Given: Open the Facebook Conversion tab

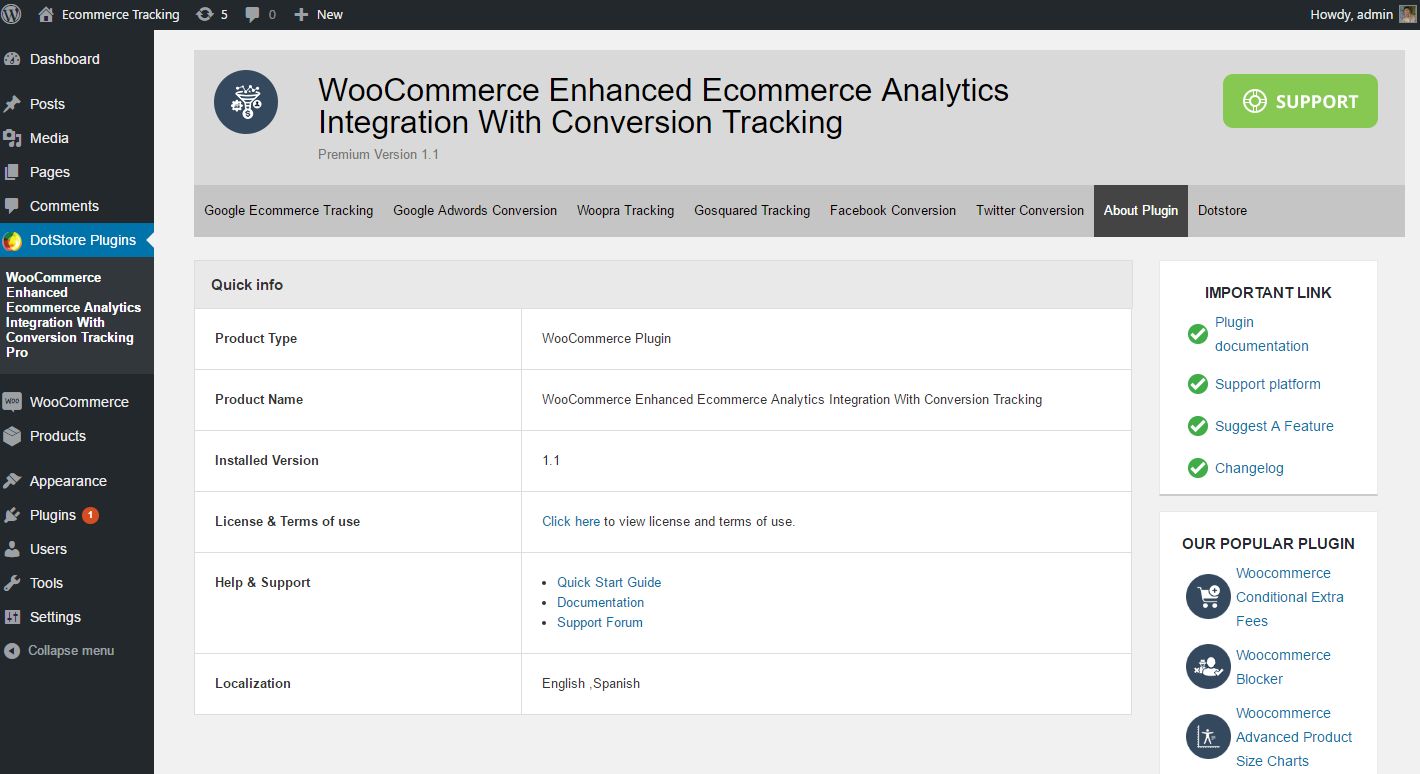Looking at the screenshot, I should [x=892, y=211].
